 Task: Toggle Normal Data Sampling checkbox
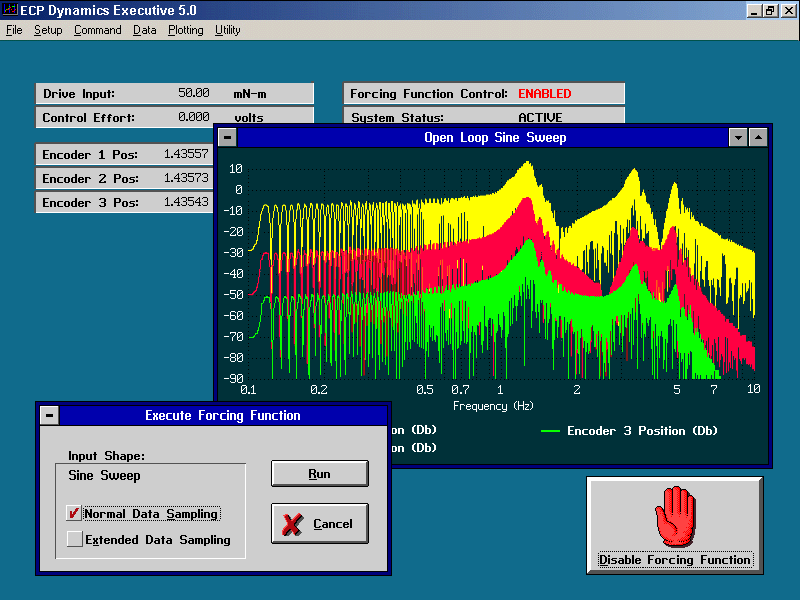74,513
